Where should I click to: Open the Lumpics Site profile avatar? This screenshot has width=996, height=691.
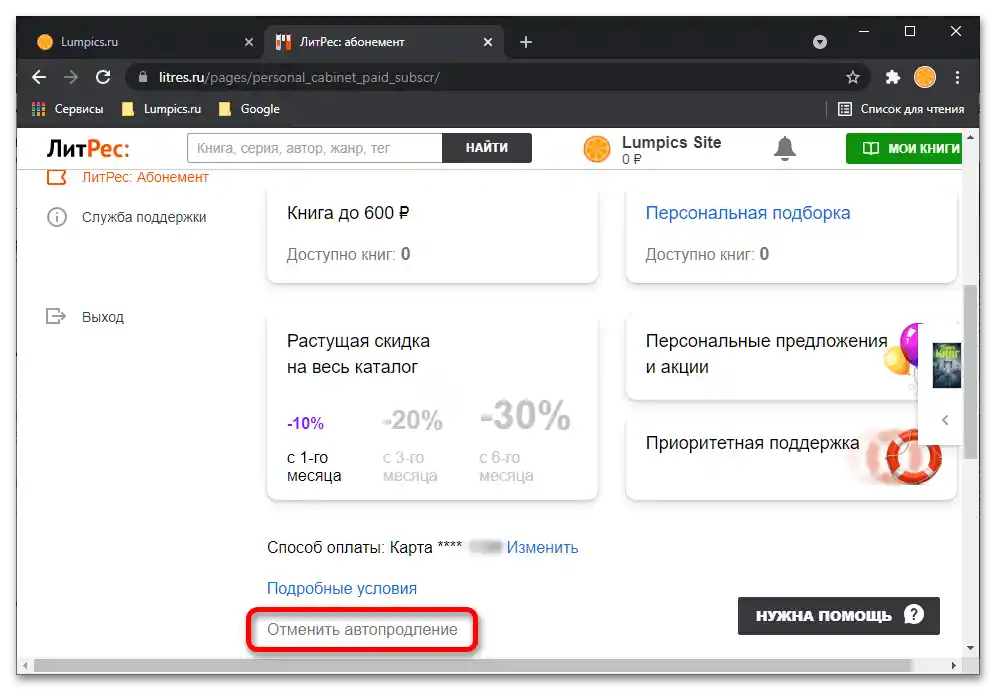[x=597, y=149]
